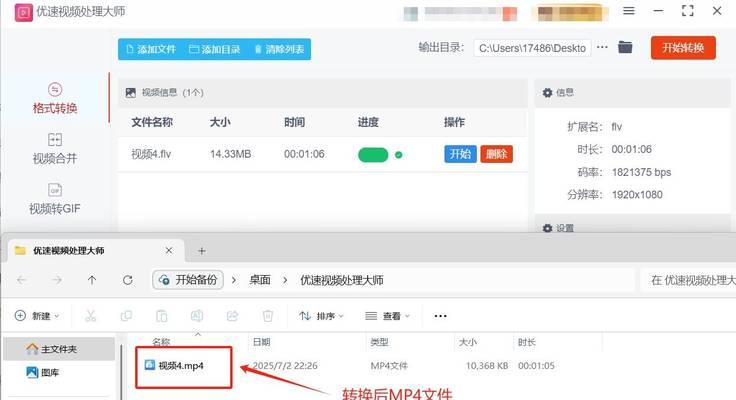
Task: Click the 视频4.flv file name
Action: 151,154
